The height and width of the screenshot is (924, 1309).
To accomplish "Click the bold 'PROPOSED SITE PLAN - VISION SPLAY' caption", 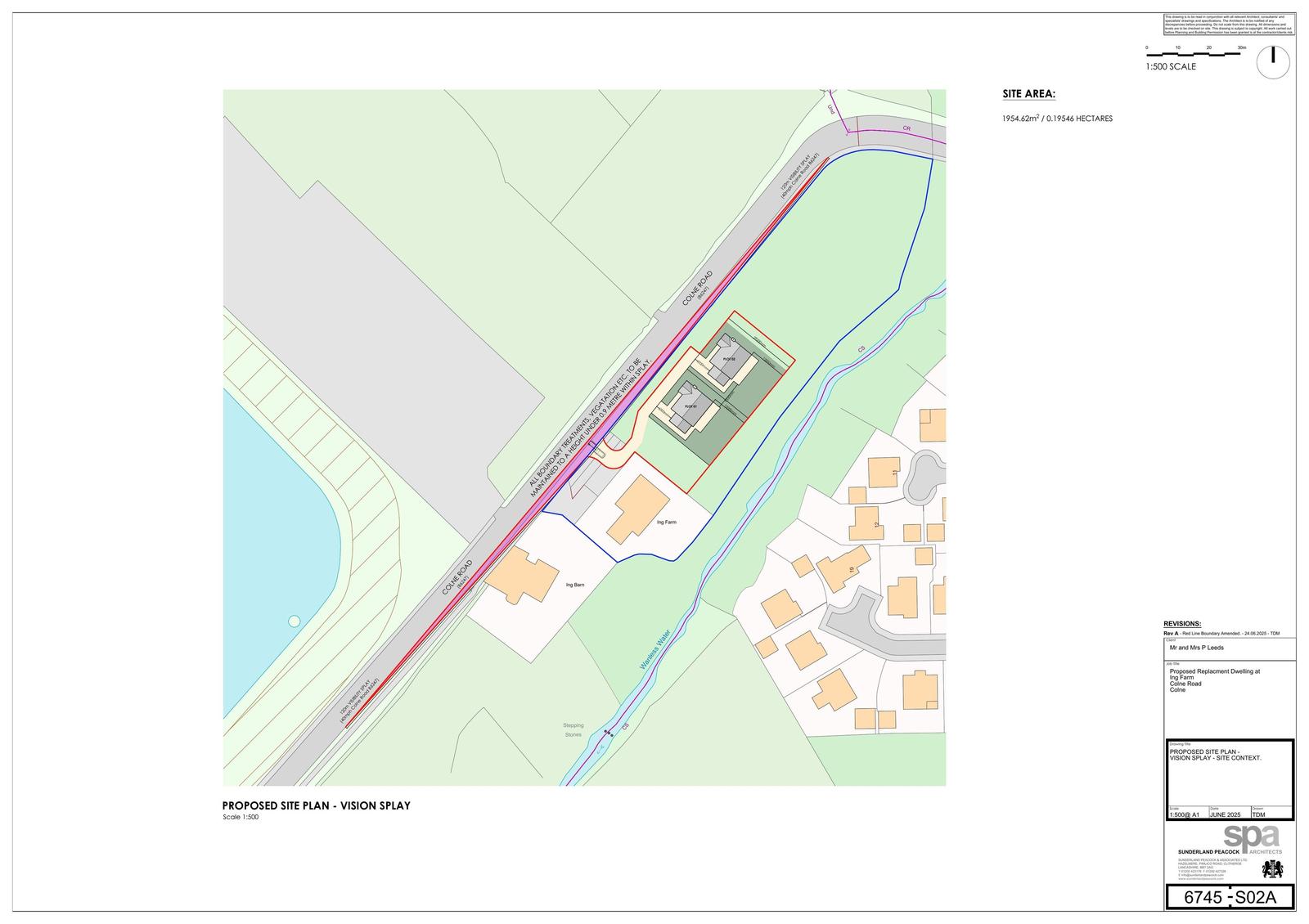I will [x=317, y=805].
